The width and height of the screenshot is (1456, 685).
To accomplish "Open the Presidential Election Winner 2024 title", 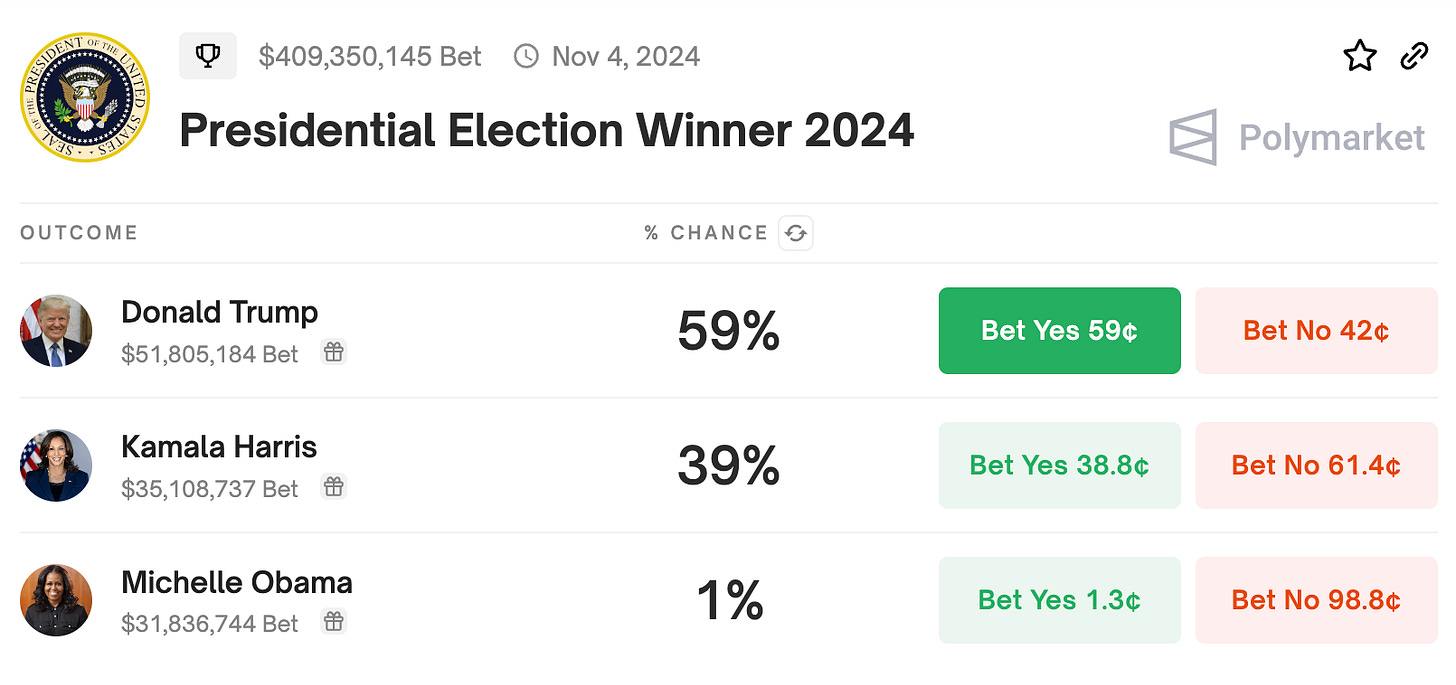I will [546, 131].
